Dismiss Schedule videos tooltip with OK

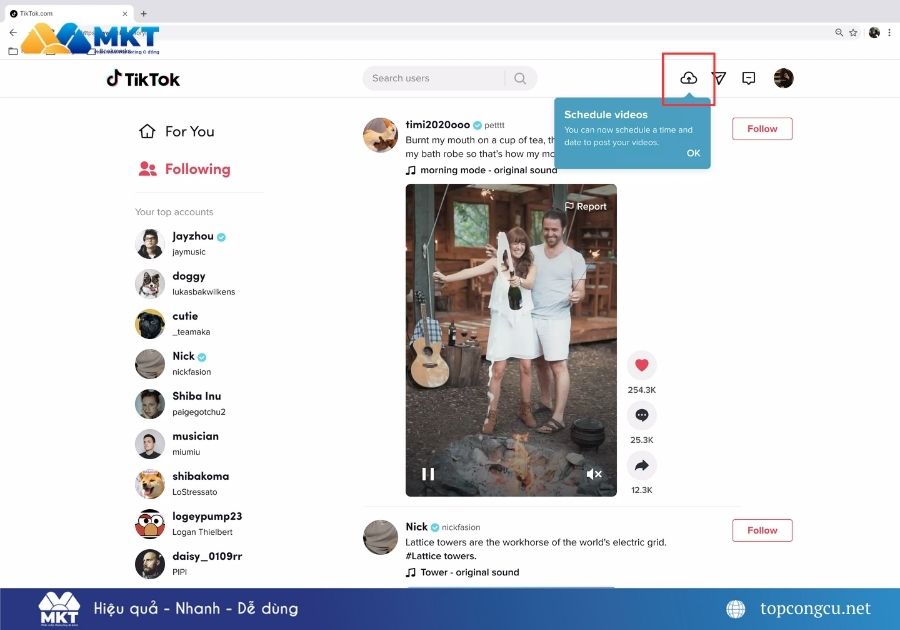coord(693,153)
